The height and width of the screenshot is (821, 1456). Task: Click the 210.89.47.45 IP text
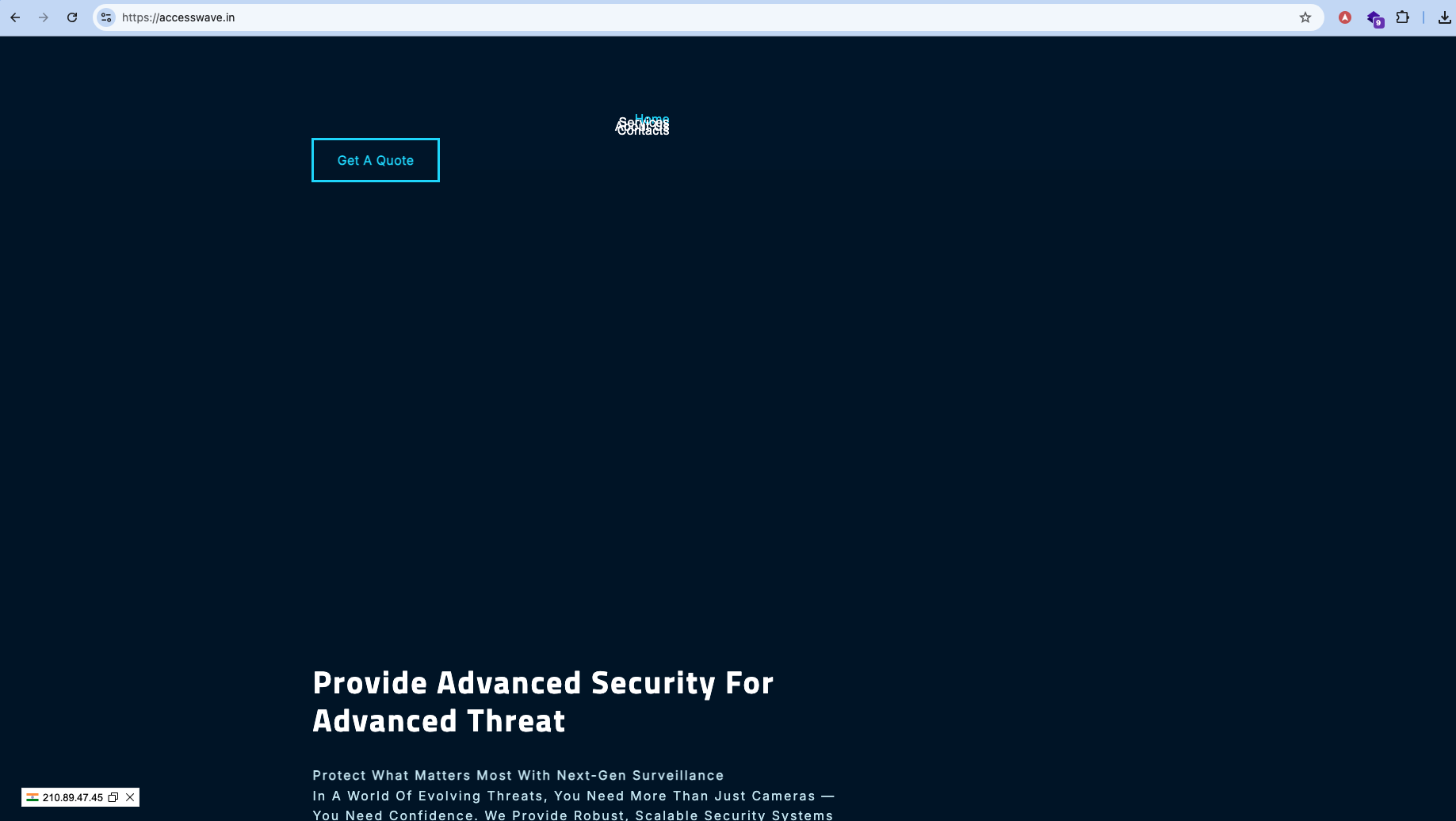pyautogui.click(x=72, y=797)
